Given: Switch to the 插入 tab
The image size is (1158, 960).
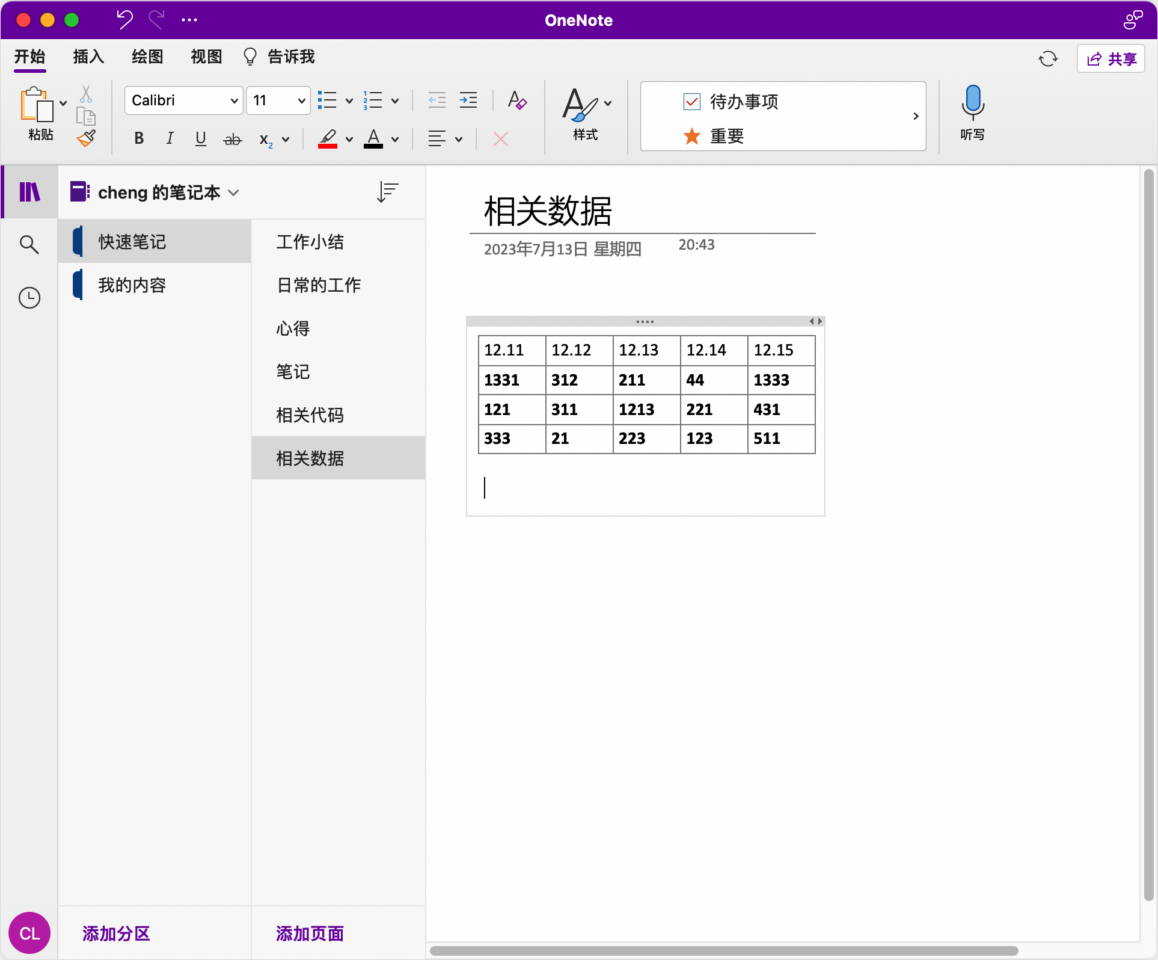Looking at the screenshot, I should (x=88, y=57).
